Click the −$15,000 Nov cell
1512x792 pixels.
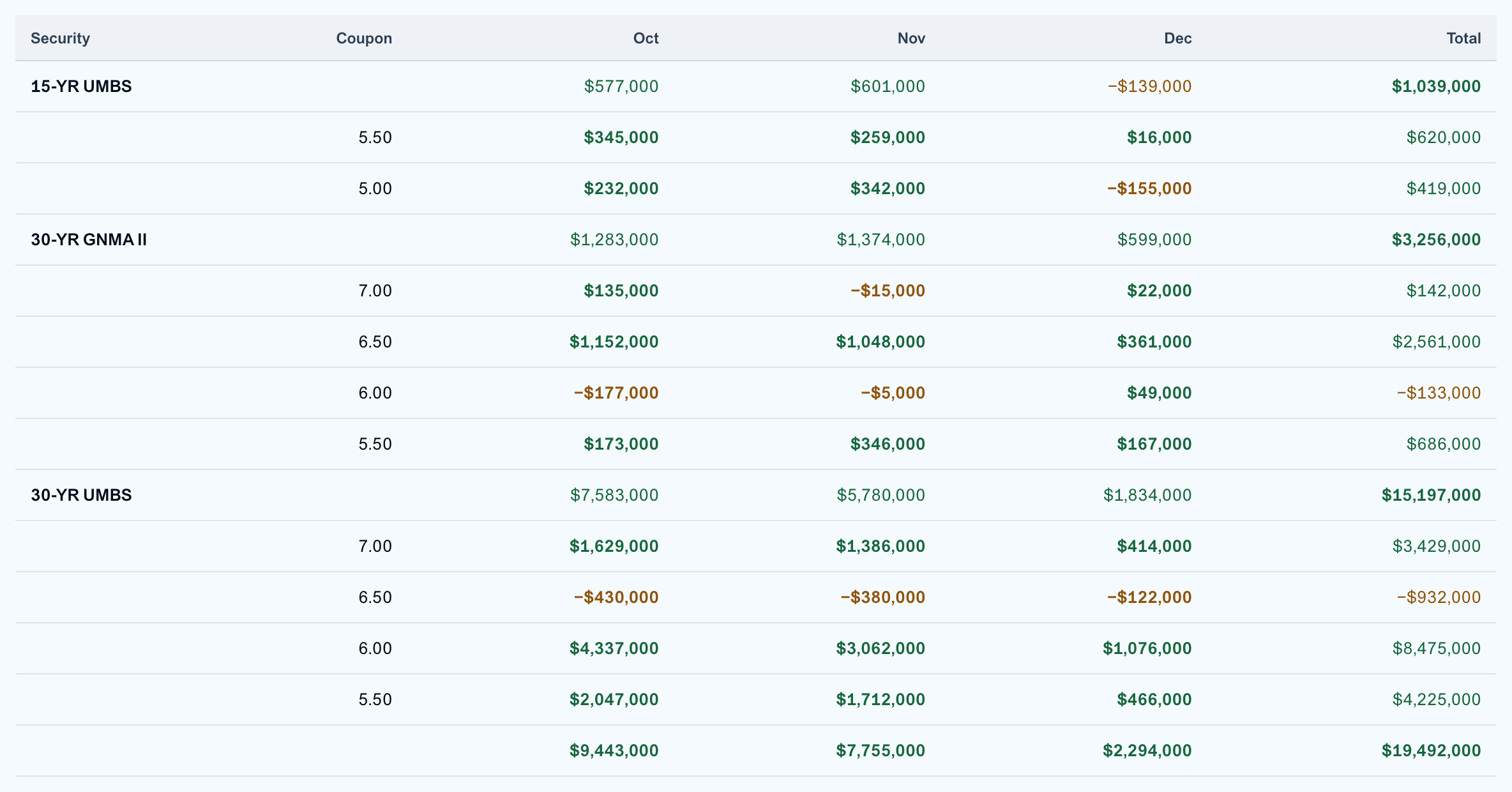coord(888,291)
